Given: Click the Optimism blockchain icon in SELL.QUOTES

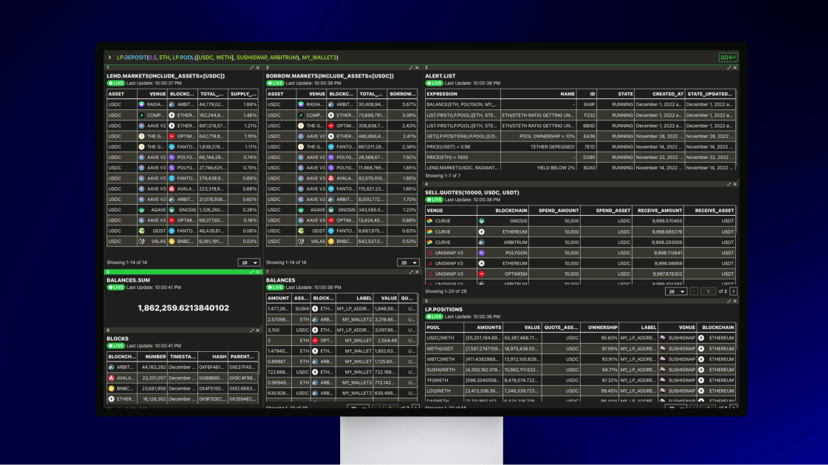Looking at the screenshot, I should (482, 274).
